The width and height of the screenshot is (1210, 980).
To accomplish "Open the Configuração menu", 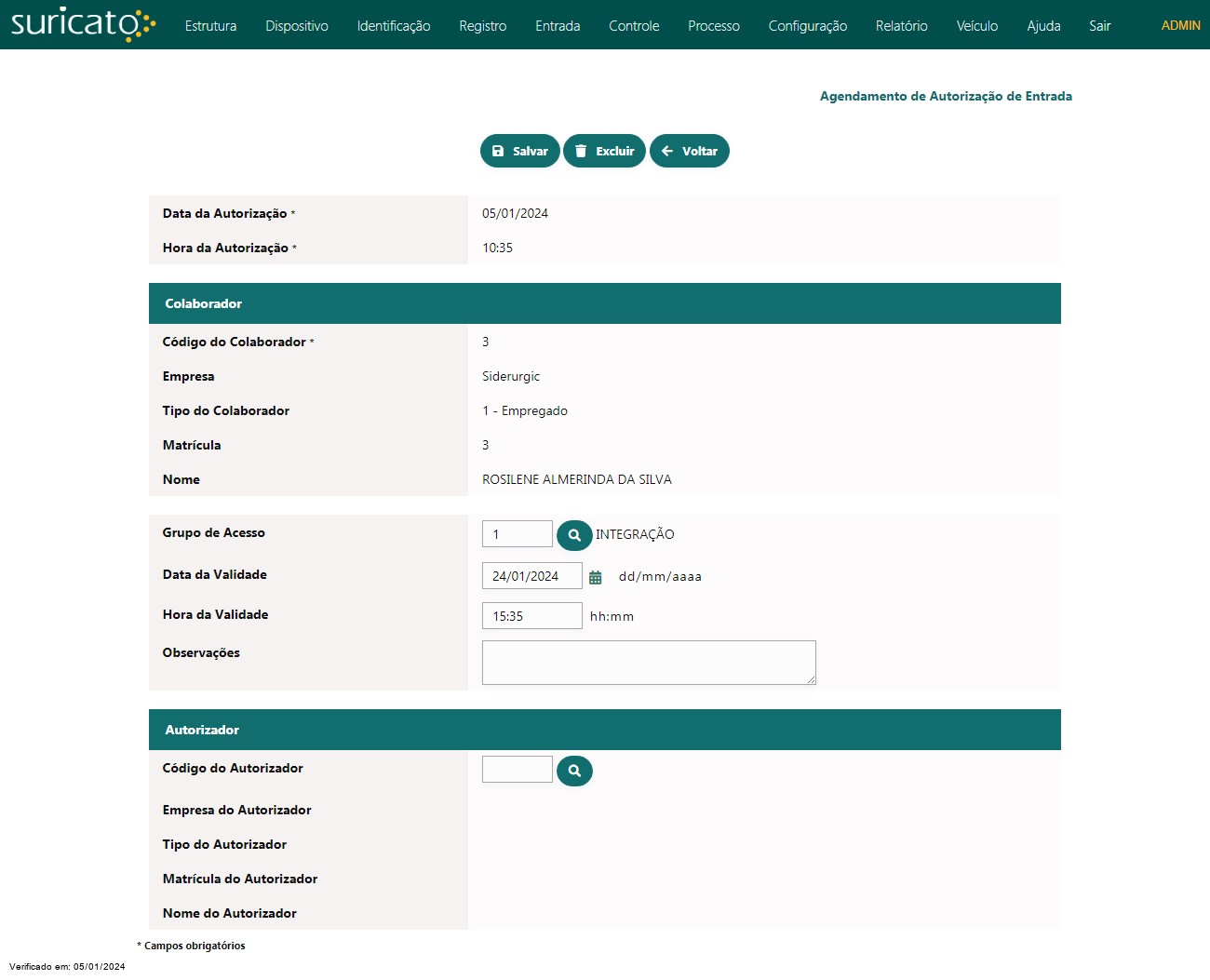I will 807,26.
